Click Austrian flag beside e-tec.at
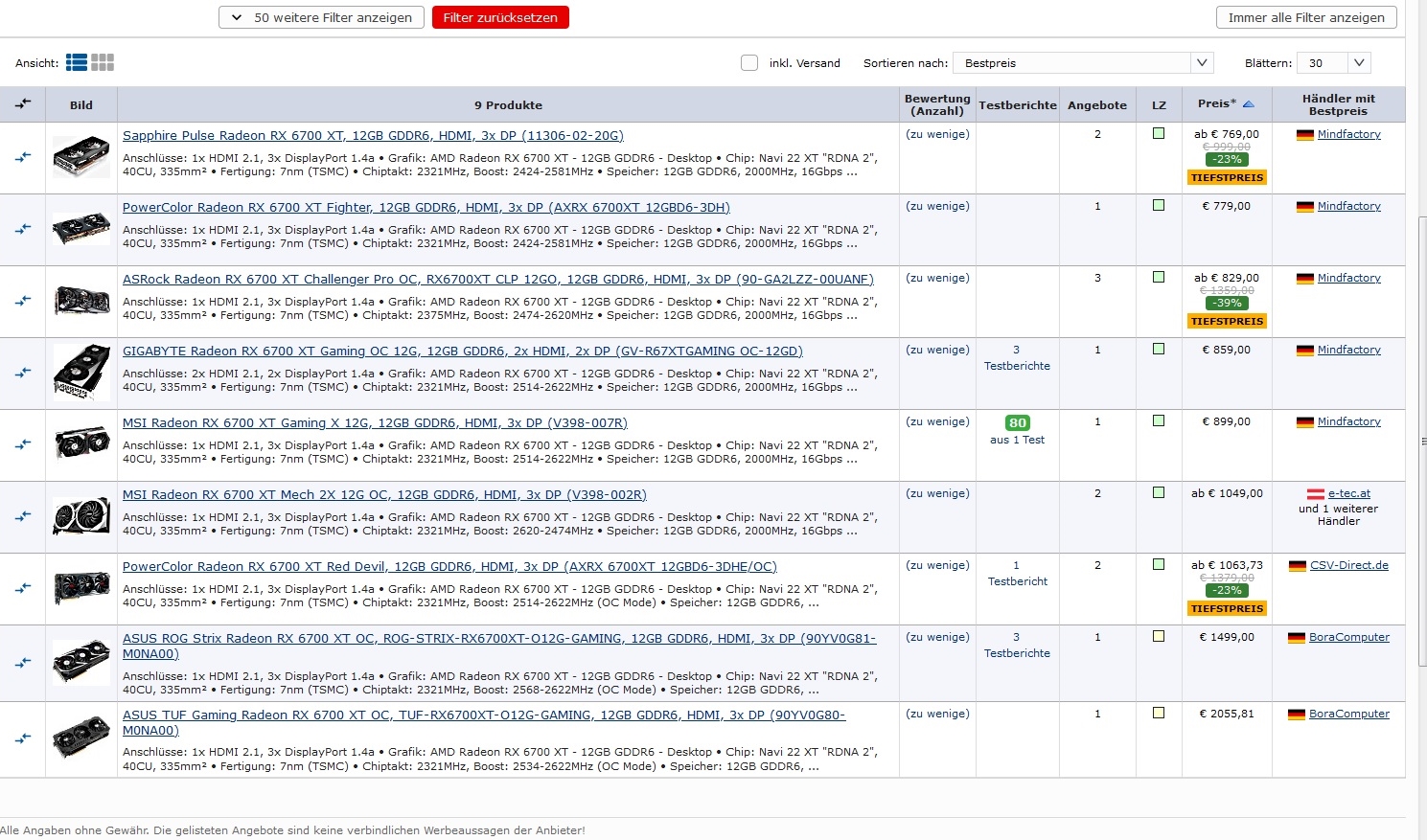This screenshot has height=840, width=1427. (x=1316, y=494)
